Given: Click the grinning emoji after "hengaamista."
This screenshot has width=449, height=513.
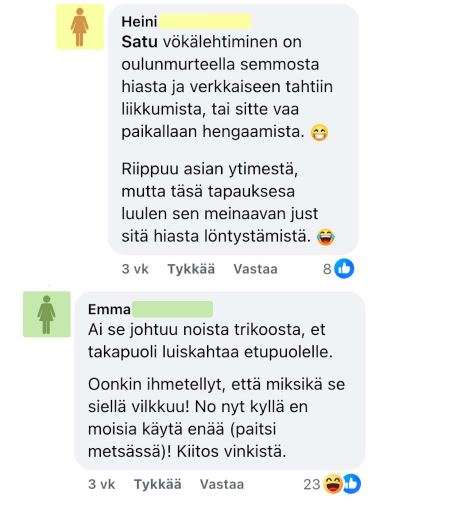Looking at the screenshot, I should pyautogui.click(x=319, y=132).
